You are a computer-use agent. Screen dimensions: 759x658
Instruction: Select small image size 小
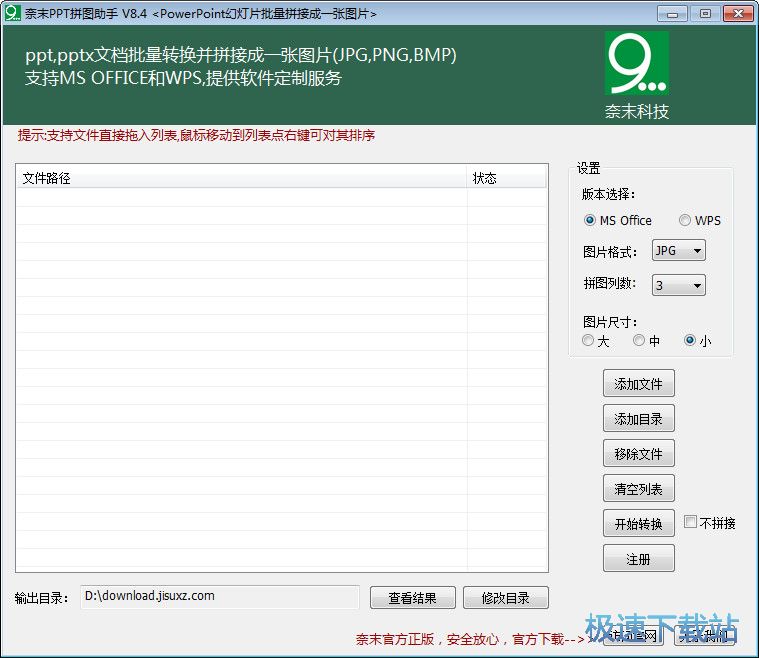[x=689, y=341]
